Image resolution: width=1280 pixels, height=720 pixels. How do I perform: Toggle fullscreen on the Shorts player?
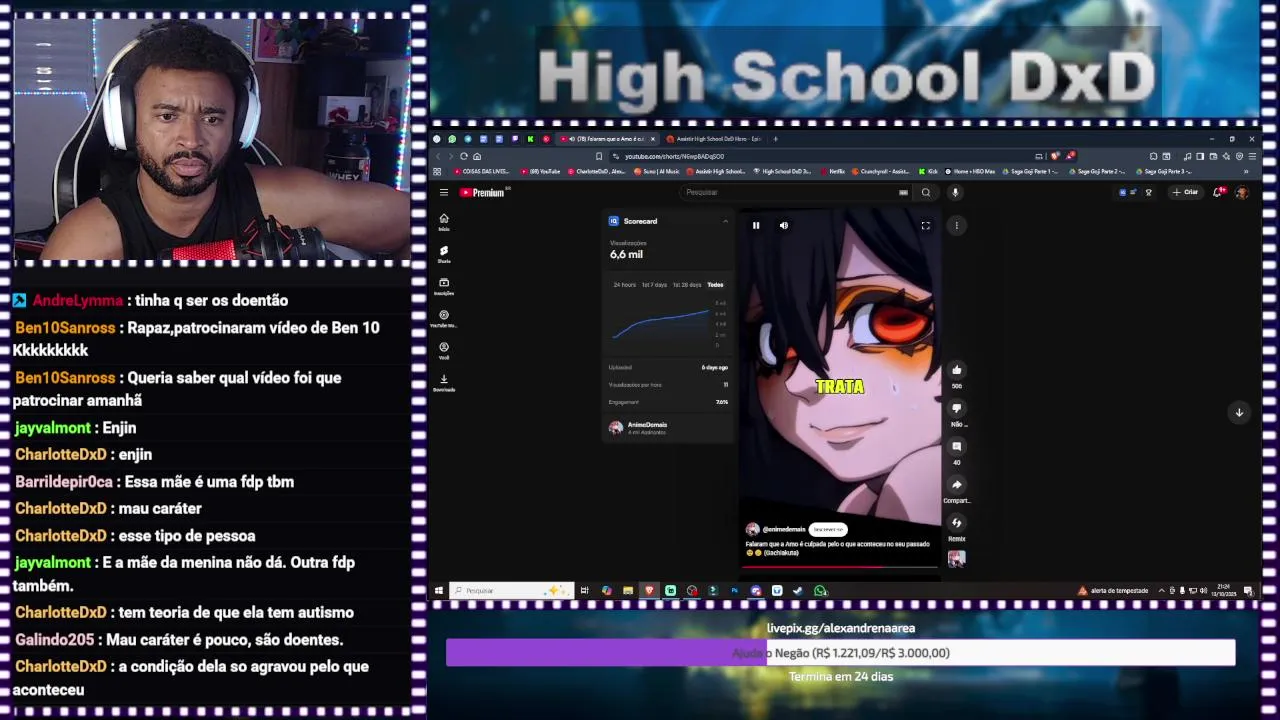(x=925, y=225)
